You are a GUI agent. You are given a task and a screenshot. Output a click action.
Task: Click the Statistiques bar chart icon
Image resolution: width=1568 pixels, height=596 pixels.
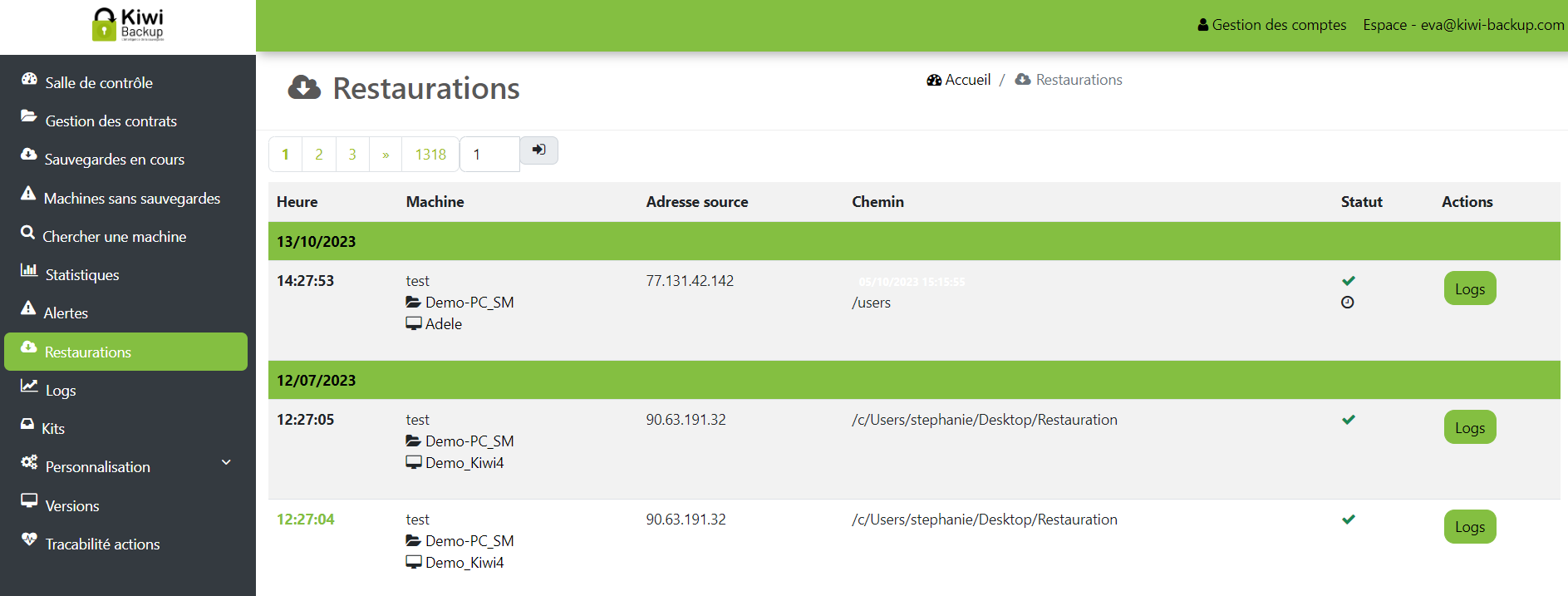[29, 270]
